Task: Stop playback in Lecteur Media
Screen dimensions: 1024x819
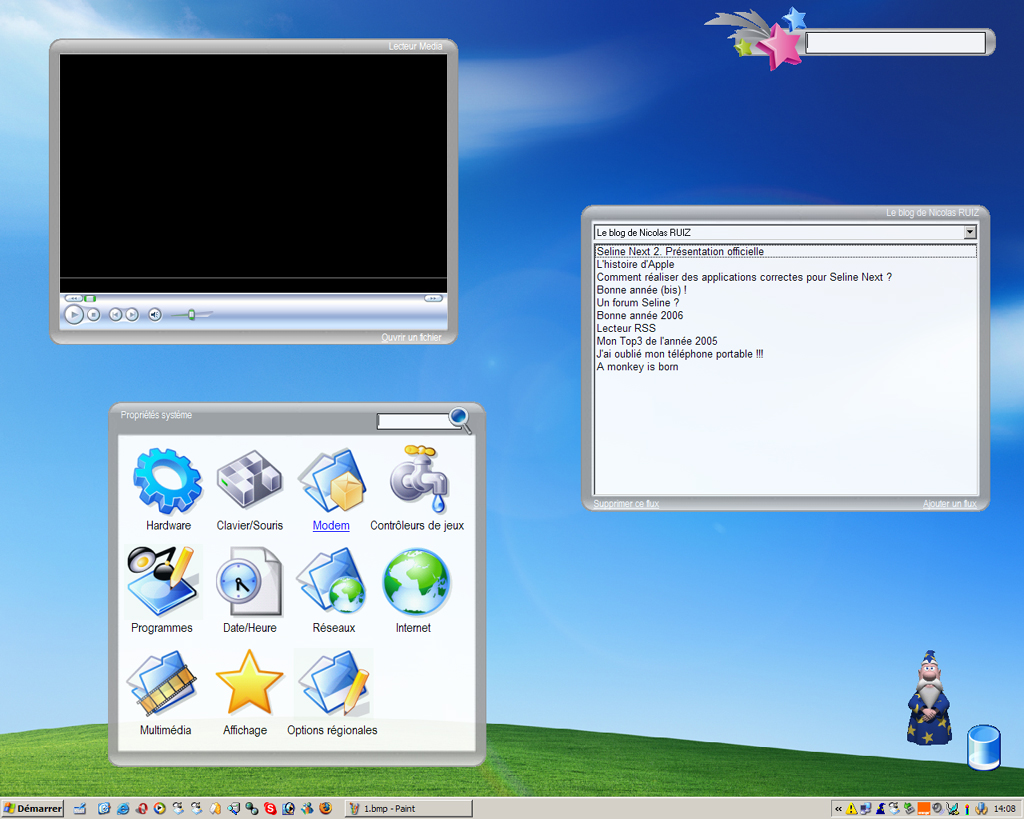Action: coord(93,315)
